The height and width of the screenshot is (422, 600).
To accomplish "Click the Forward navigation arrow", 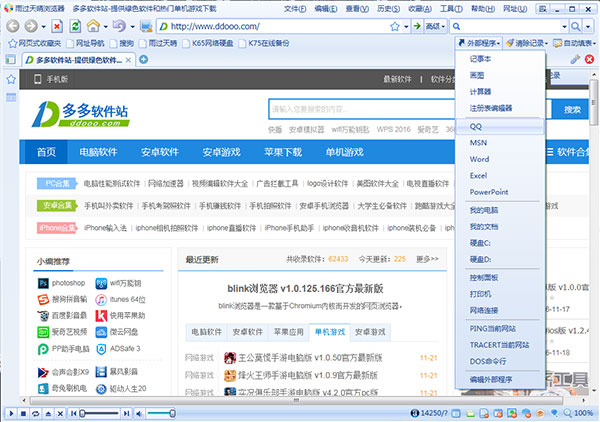I will pos(31,26).
